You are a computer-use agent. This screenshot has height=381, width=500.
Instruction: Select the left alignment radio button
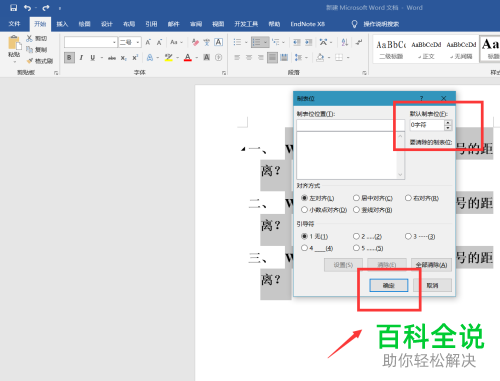[x=304, y=198]
